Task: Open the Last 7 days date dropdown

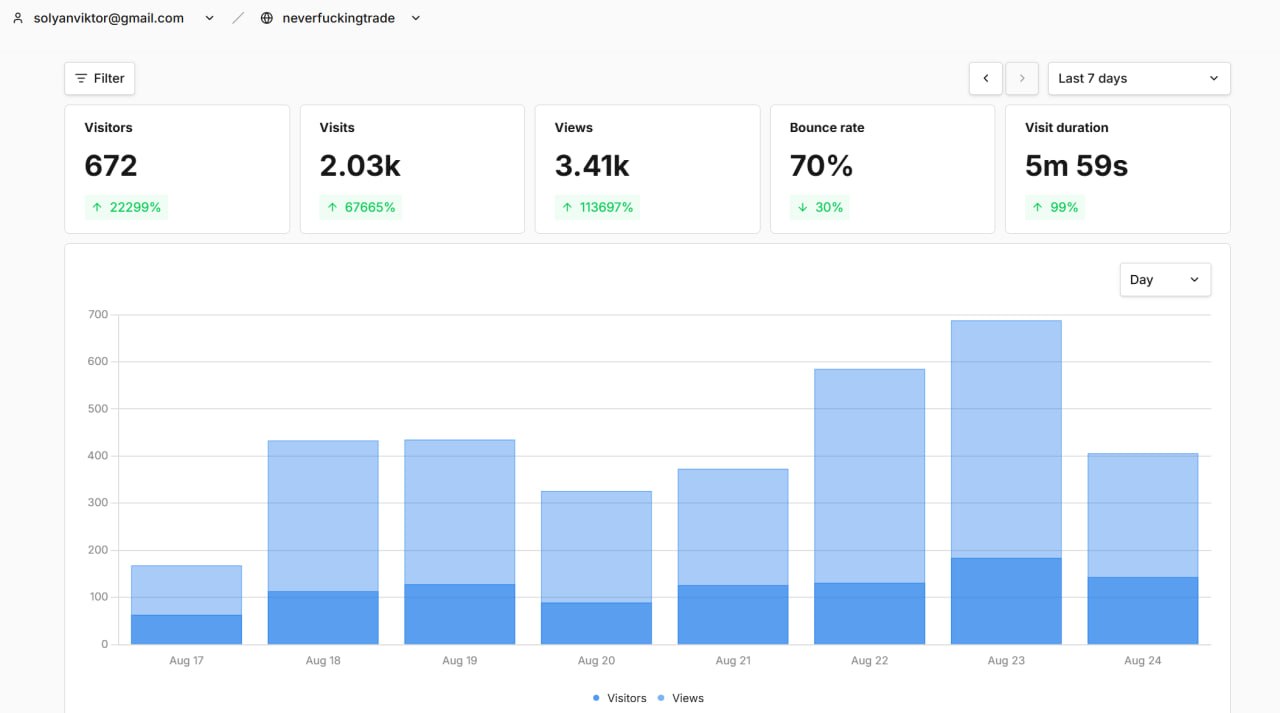Action: click(1139, 78)
